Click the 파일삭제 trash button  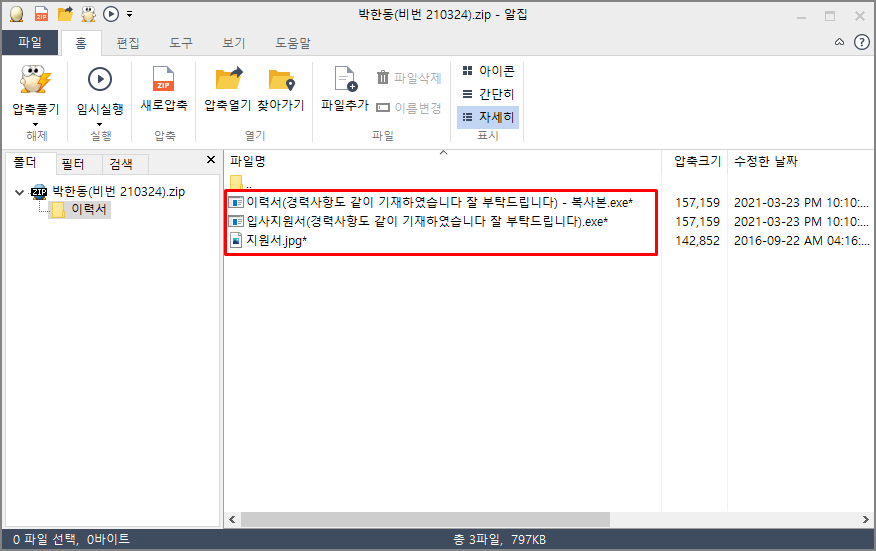409,78
